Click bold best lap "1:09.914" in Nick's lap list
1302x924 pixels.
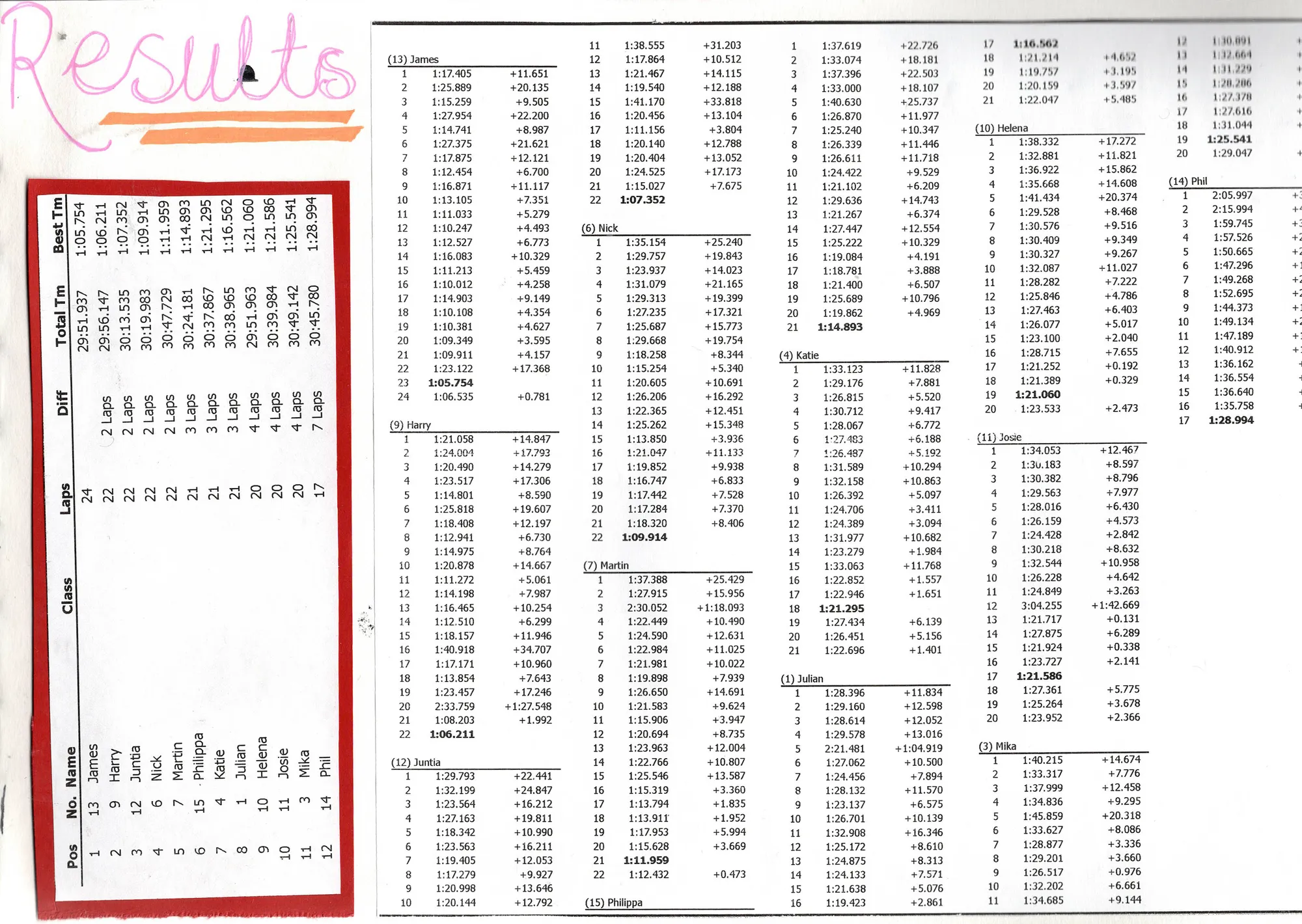(644, 537)
